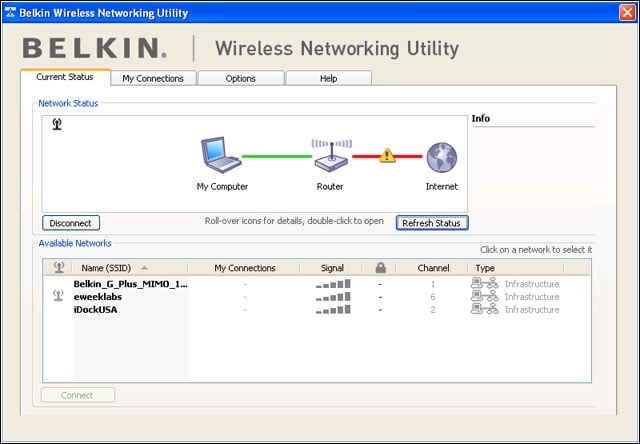Click the Router icon in Network Status

(x=331, y=155)
